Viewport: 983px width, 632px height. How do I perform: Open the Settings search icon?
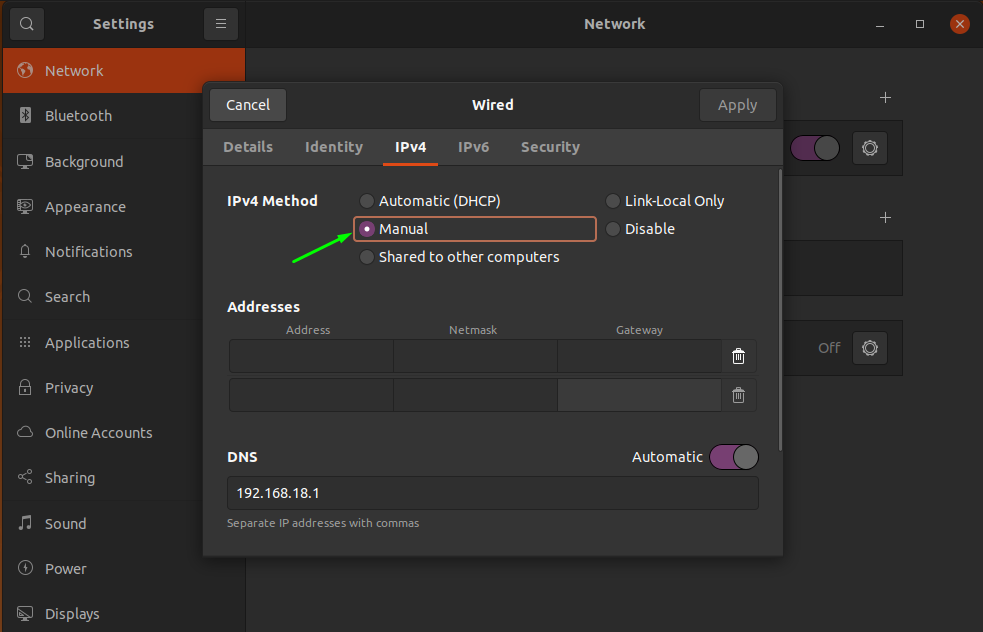click(x=26, y=24)
